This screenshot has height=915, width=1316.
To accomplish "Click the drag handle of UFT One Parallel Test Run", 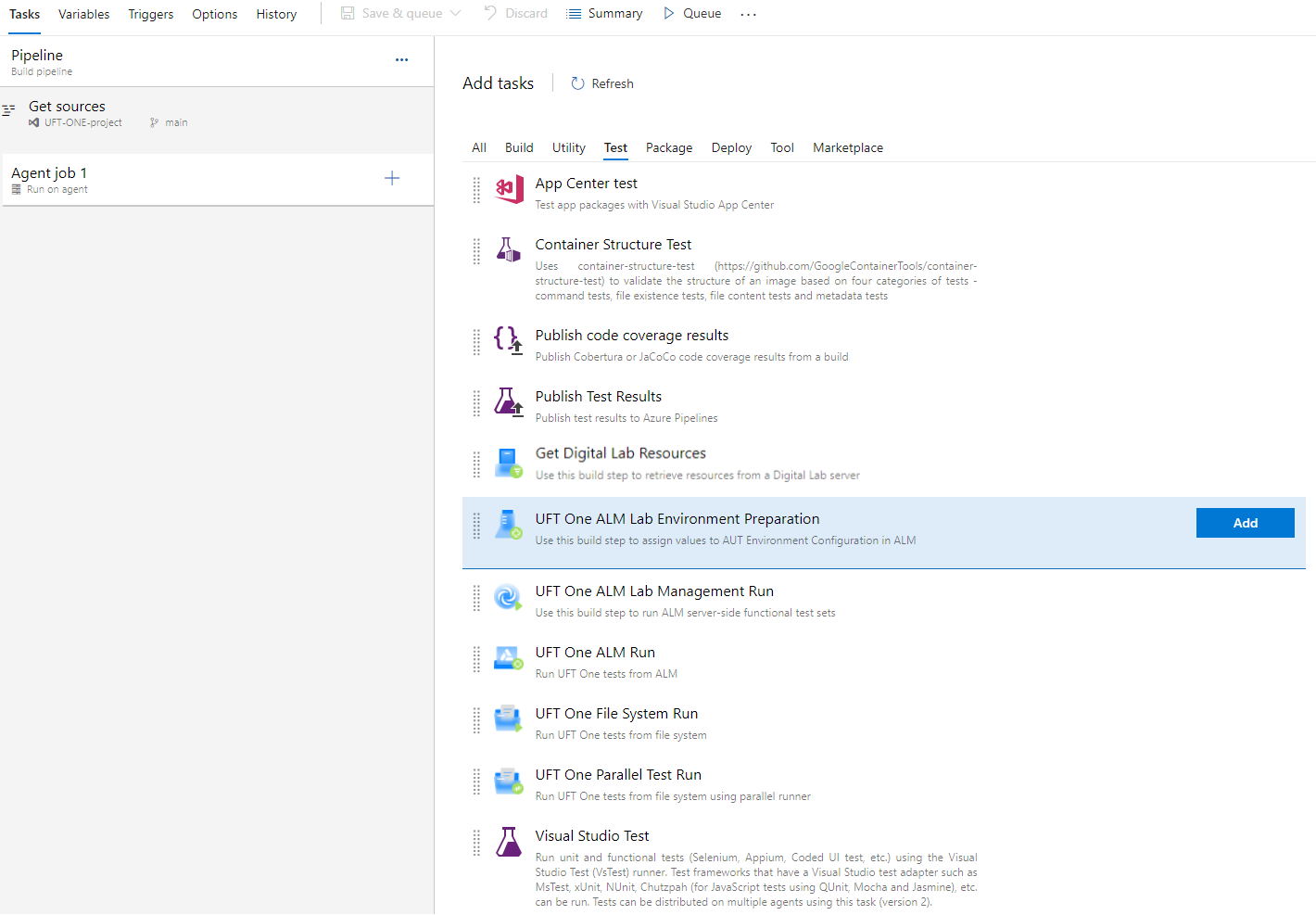I will tap(476, 782).
